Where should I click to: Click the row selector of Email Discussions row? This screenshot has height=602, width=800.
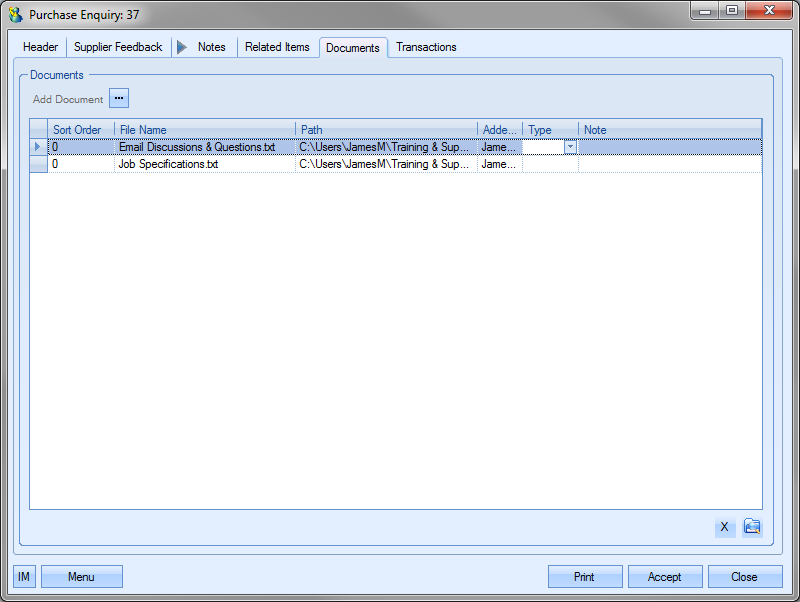pyautogui.click(x=38, y=147)
